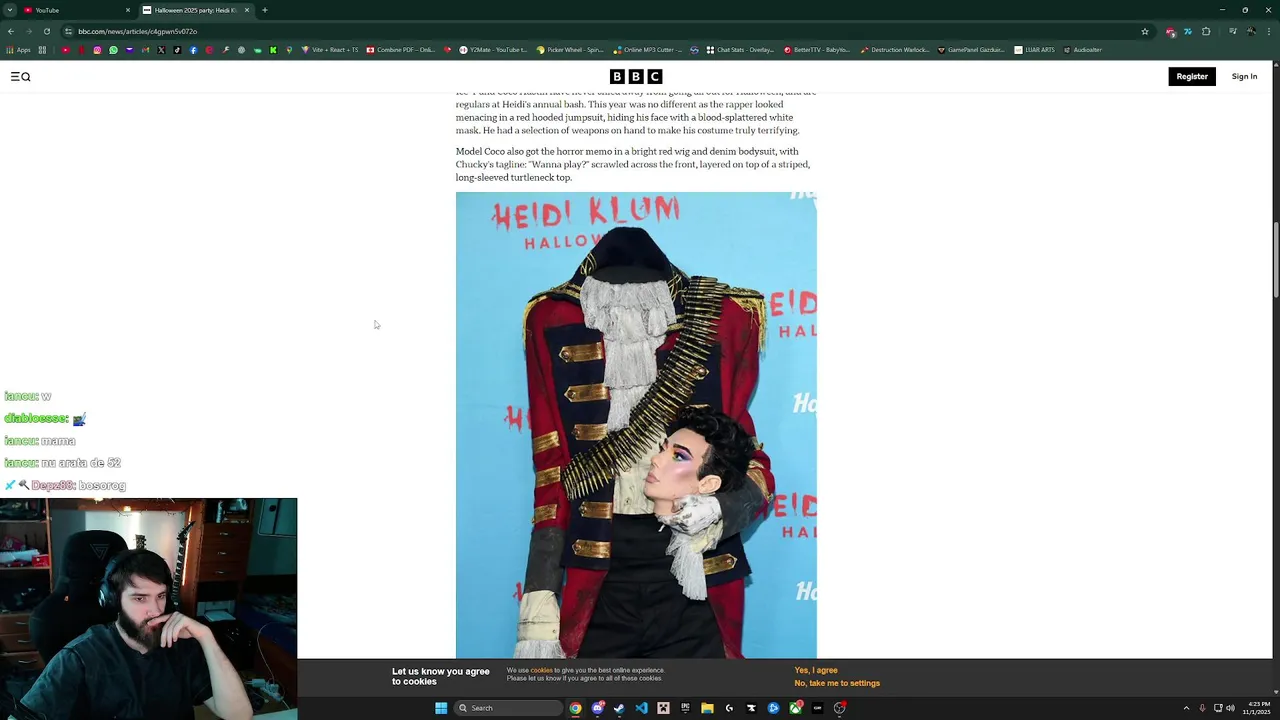Select the Halloween 2025 party tab
1280x720 pixels.
195,10
